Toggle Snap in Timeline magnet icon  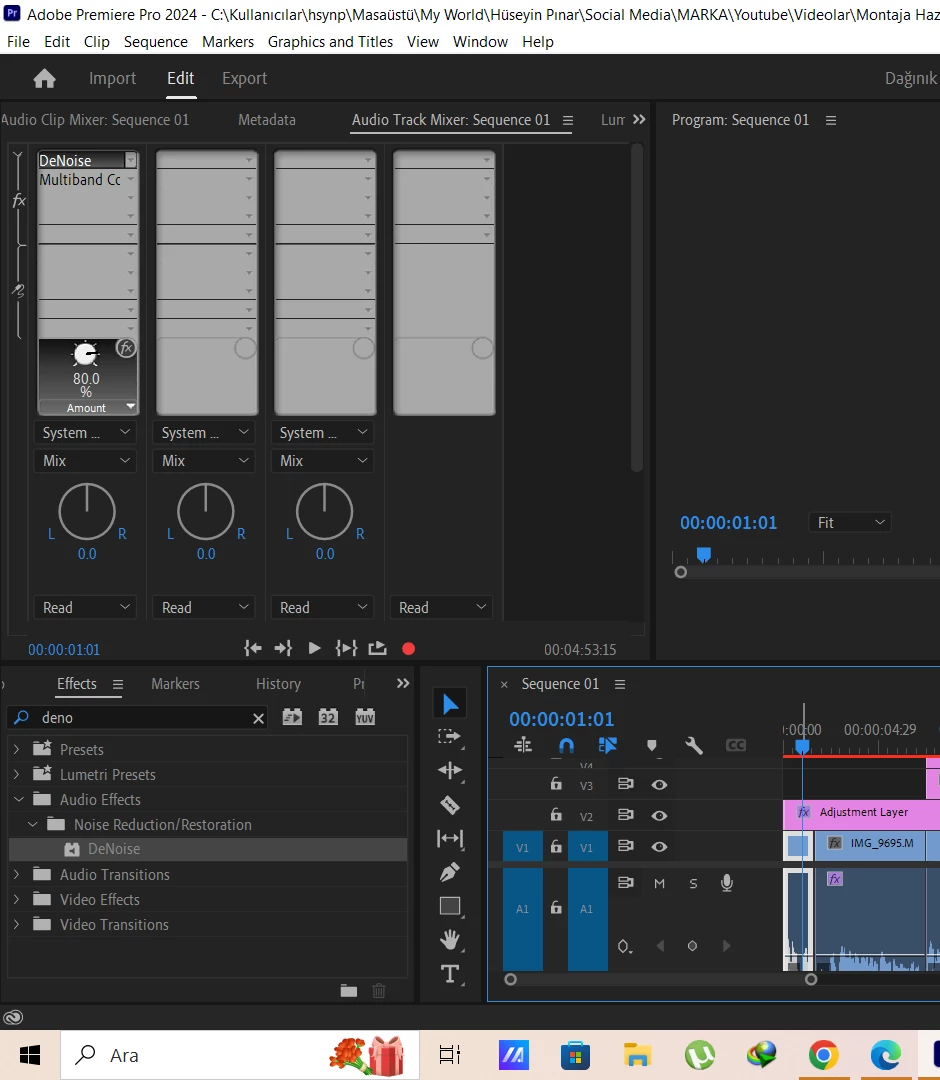(x=566, y=745)
